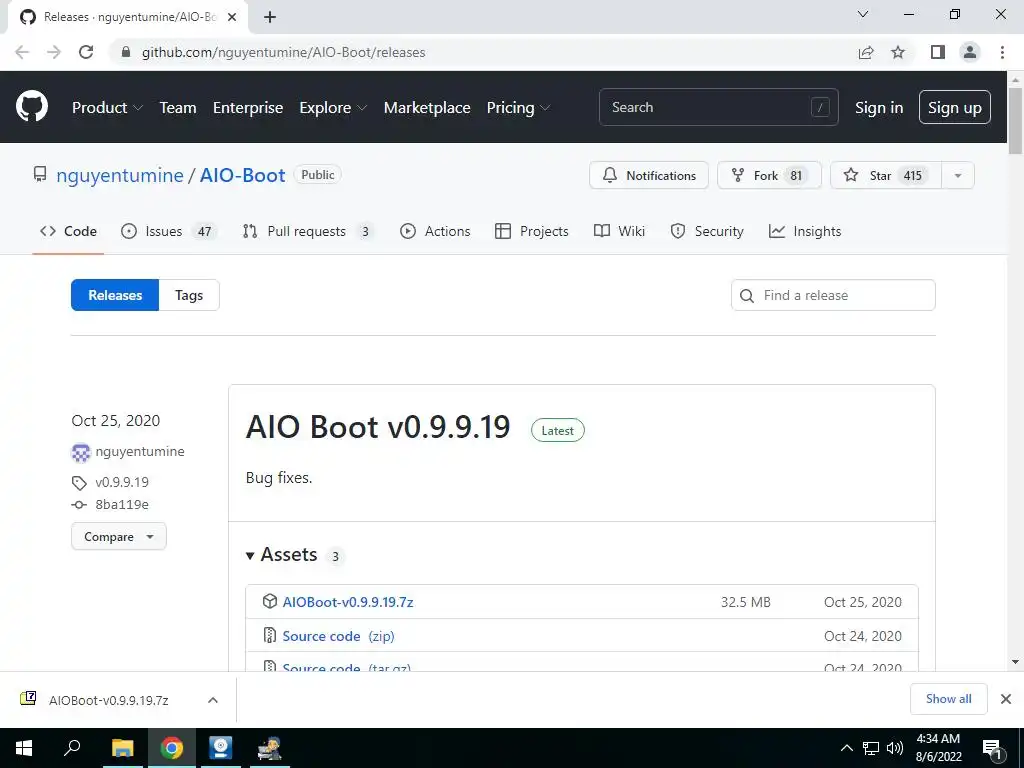Open the Chrome three-dot menu
The width and height of the screenshot is (1024, 768).
[x=1002, y=52]
